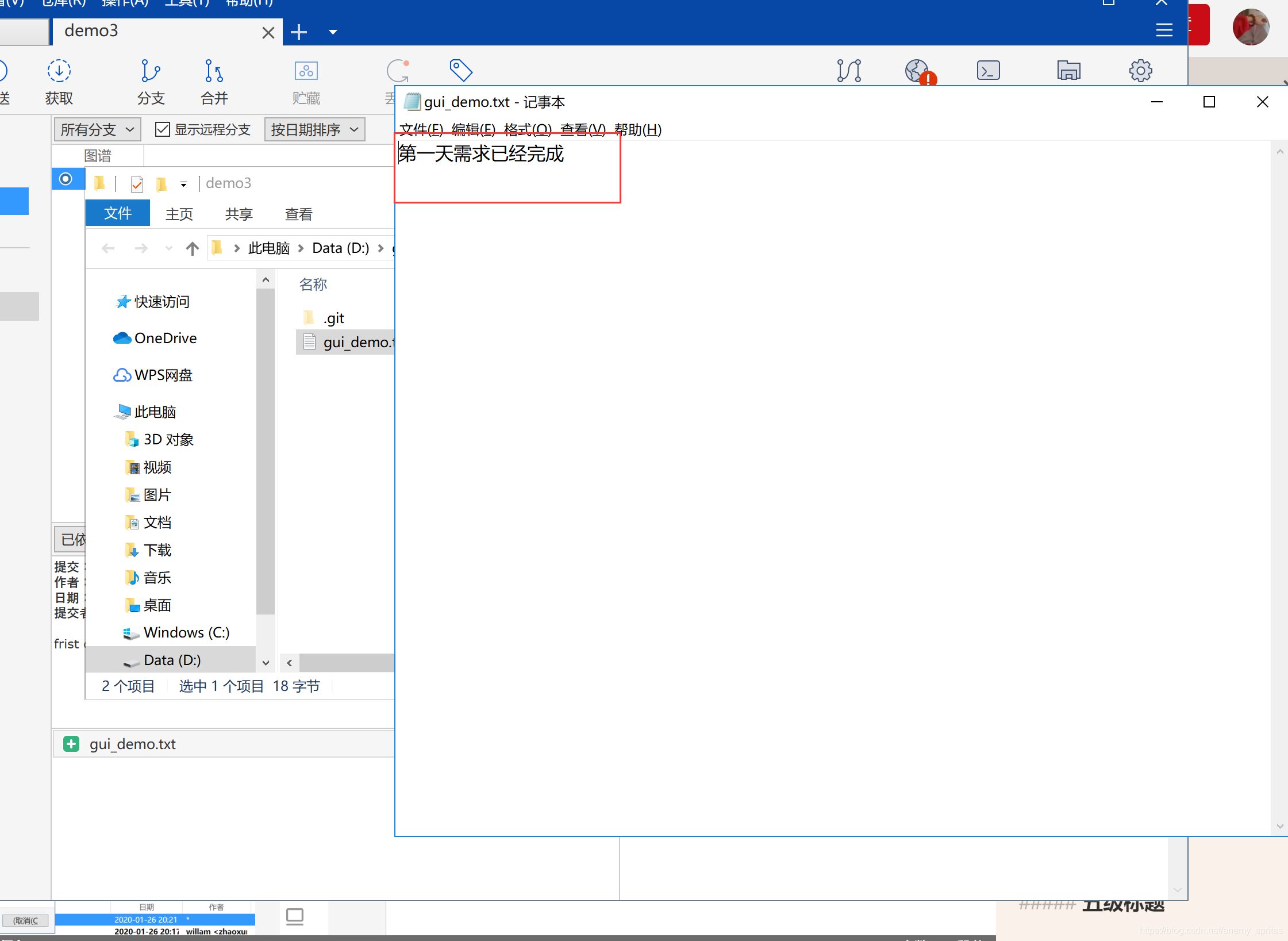Click the checkmark properties icon in Explorer title bar
The width and height of the screenshot is (1288, 941).
tap(137, 184)
